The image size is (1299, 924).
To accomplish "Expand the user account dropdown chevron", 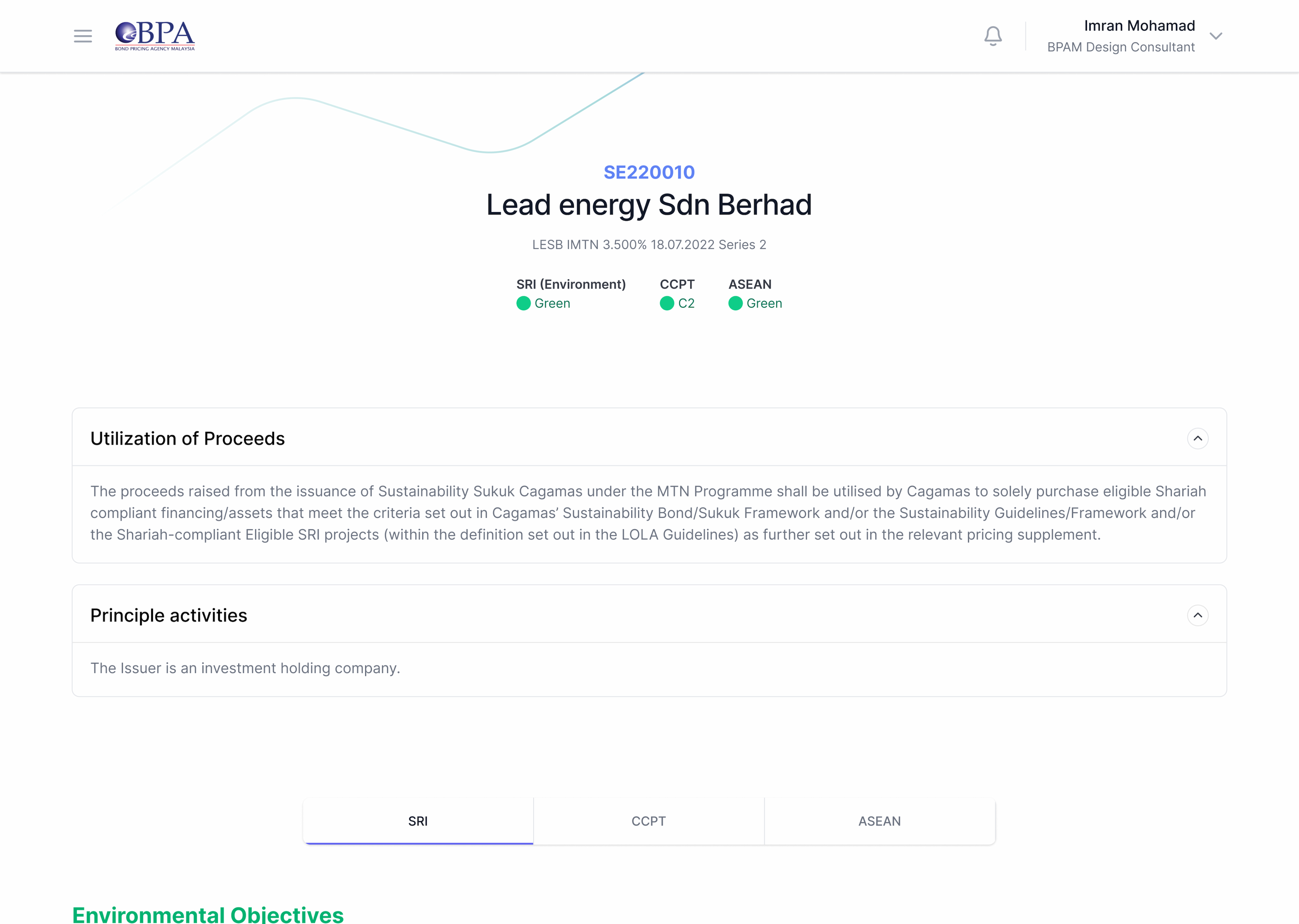I will coord(1216,36).
